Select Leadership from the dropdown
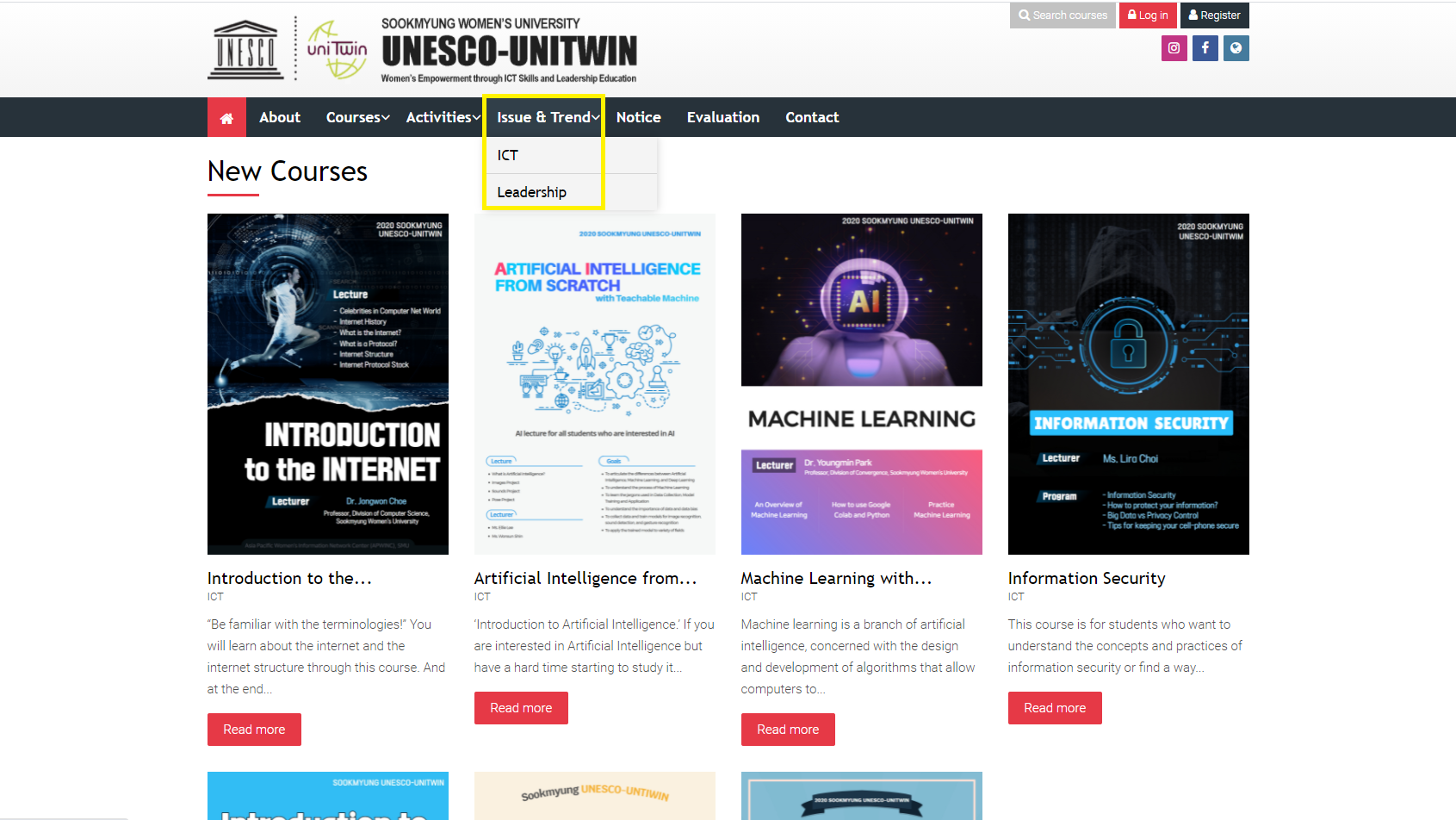Viewport: 1456px width, 820px height. pos(572,192)
